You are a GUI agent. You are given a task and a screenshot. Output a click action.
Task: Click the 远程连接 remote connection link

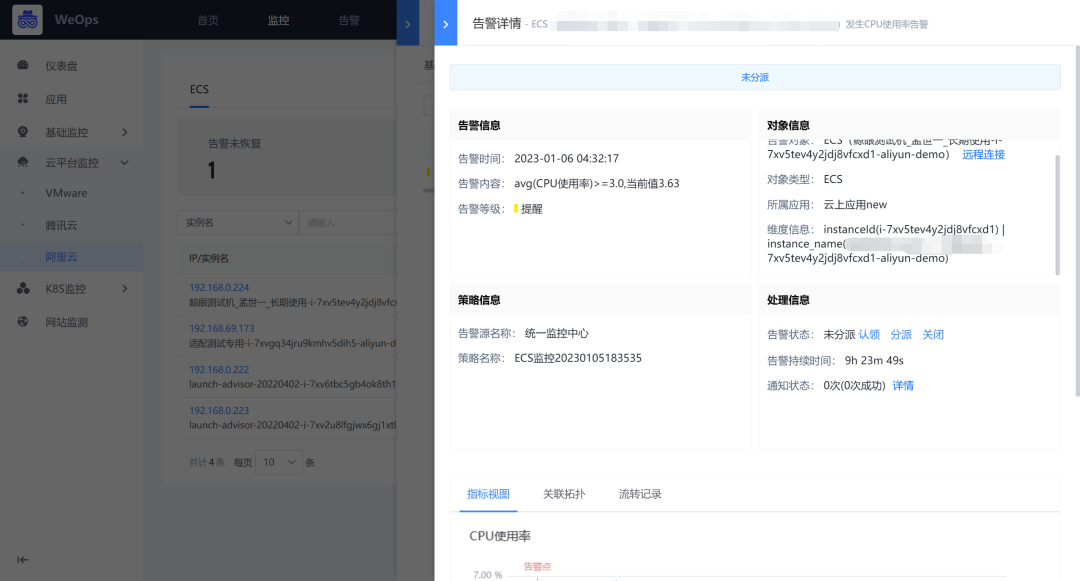[x=983, y=154]
